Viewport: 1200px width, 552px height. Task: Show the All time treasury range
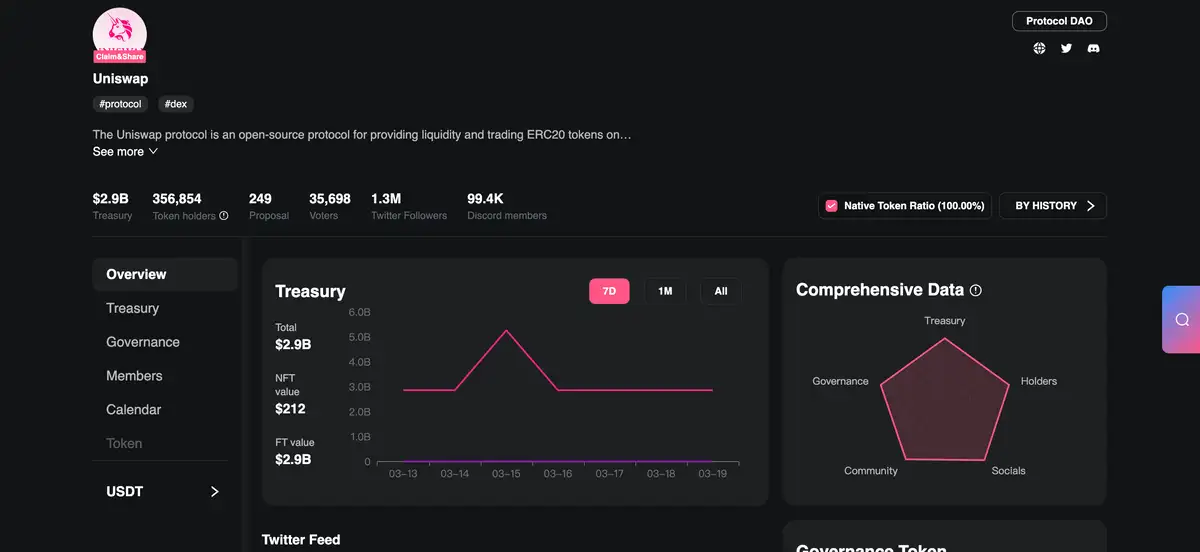pos(720,291)
